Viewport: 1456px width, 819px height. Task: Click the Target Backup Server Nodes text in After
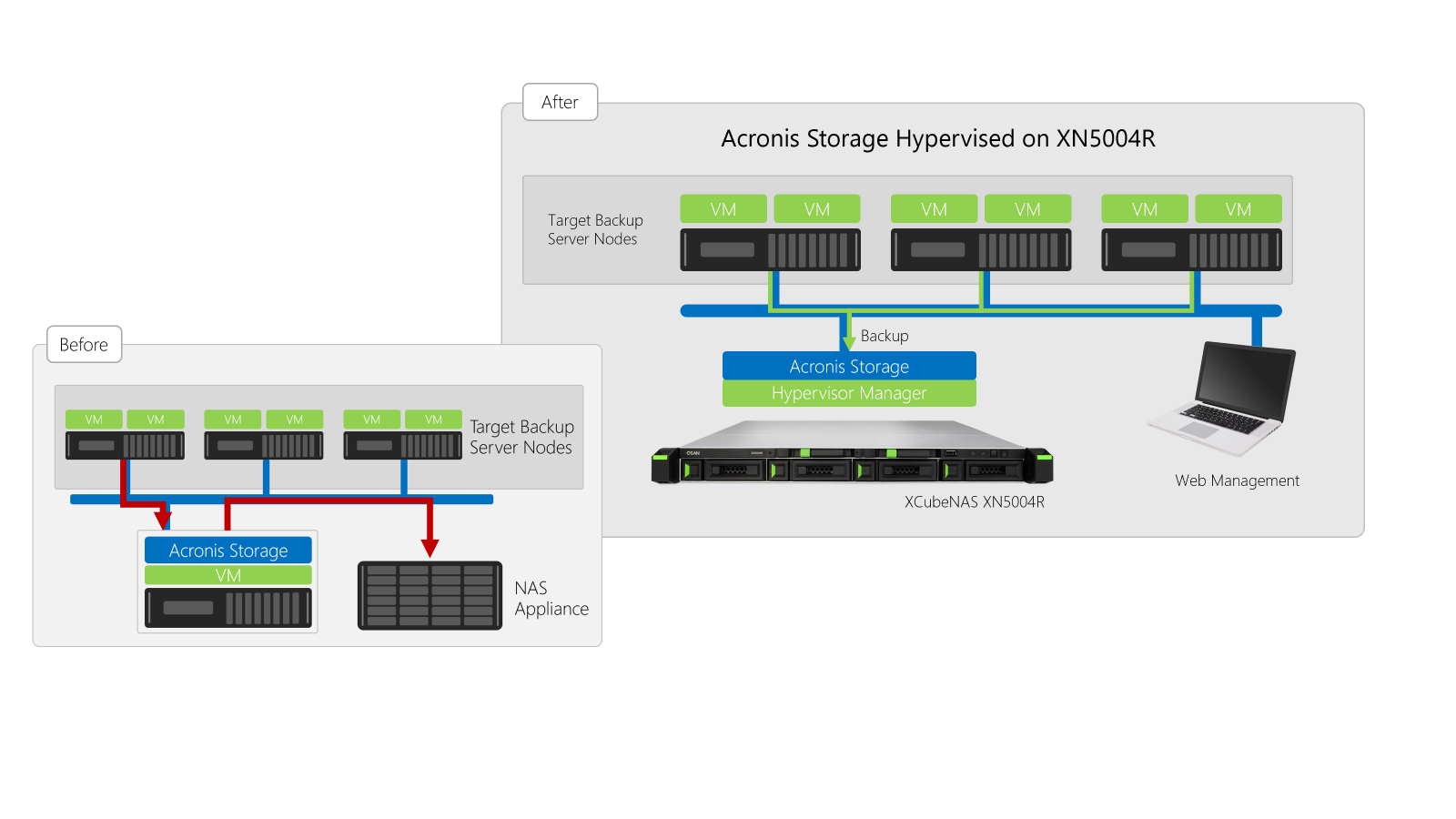[x=595, y=229]
